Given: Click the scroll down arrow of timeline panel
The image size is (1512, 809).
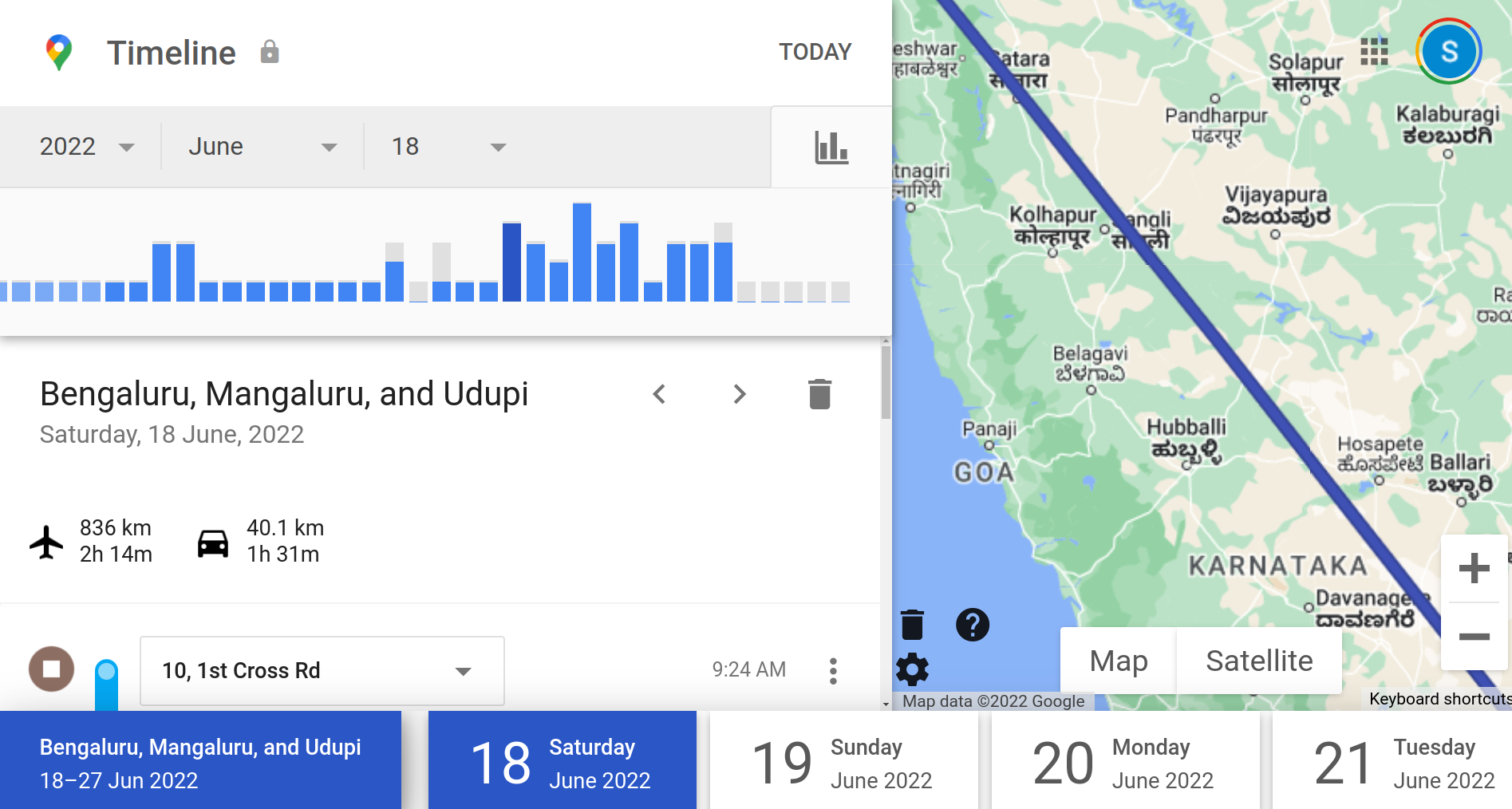Looking at the screenshot, I should pos(886,704).
